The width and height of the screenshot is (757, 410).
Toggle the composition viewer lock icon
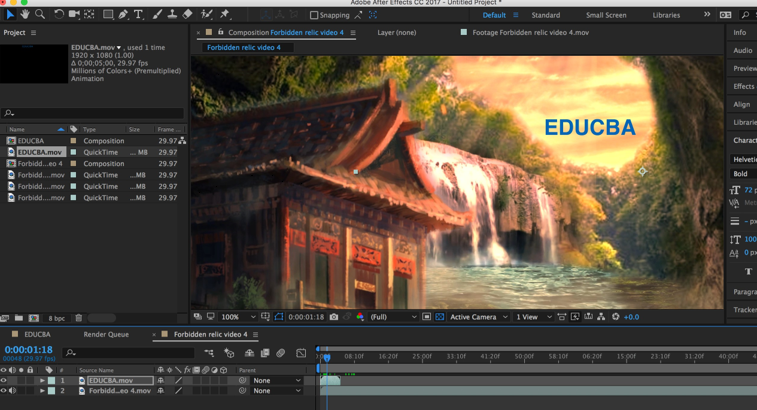(x=221, y=32)
